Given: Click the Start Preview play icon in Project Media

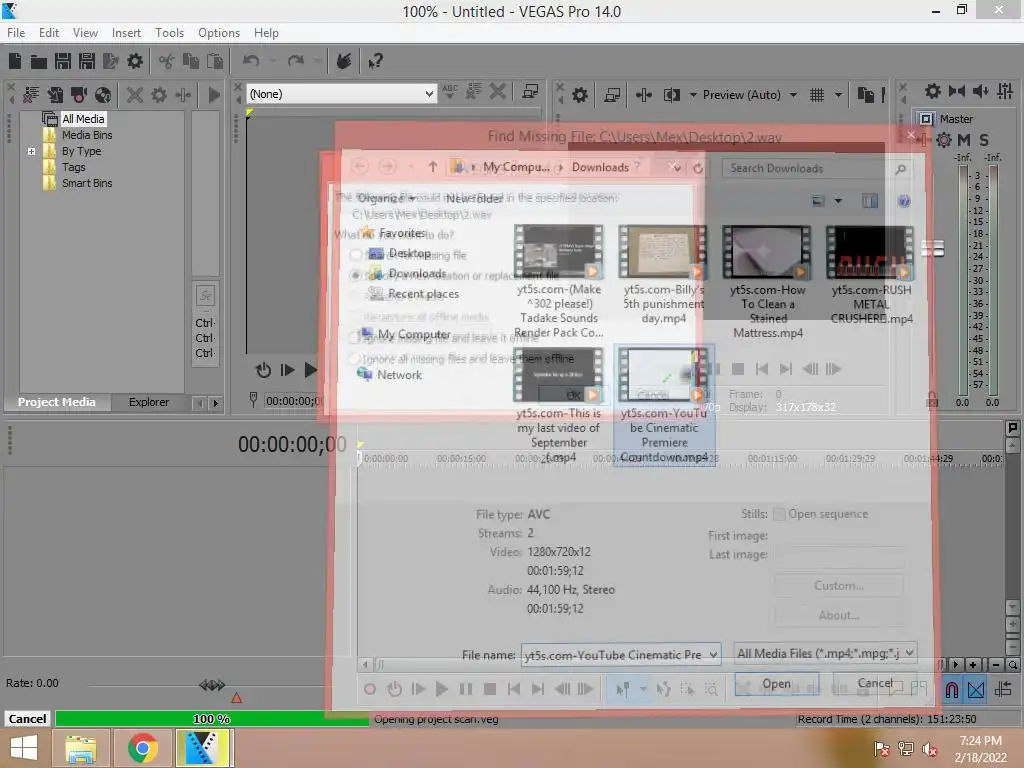Looking at the screenshot, I should 214,95.
